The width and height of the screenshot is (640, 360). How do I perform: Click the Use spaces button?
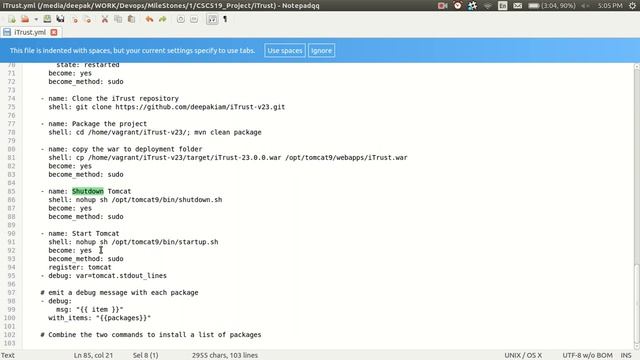click(x=284, y=51)
